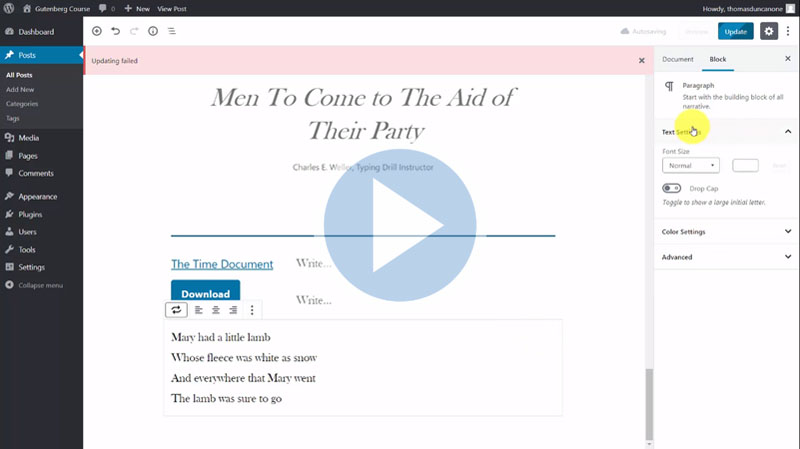Click the custom font size input field
800x449 pixels.
pyautogui.click(x=745, y=165)
